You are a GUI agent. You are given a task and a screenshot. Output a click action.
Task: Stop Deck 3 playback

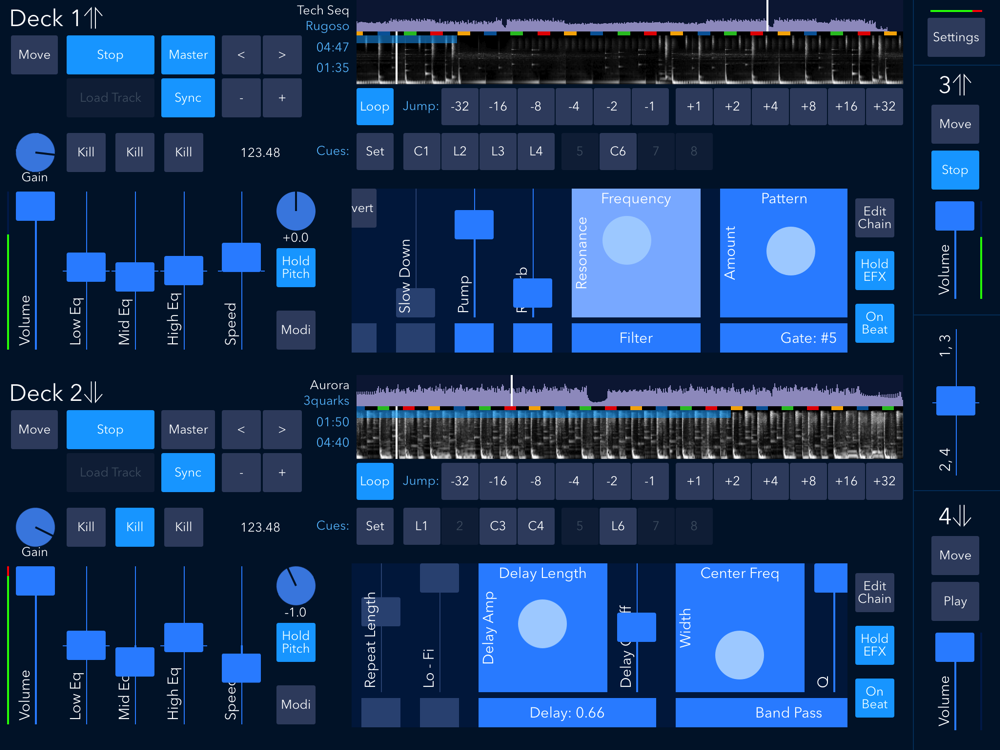tap(955, 170)
